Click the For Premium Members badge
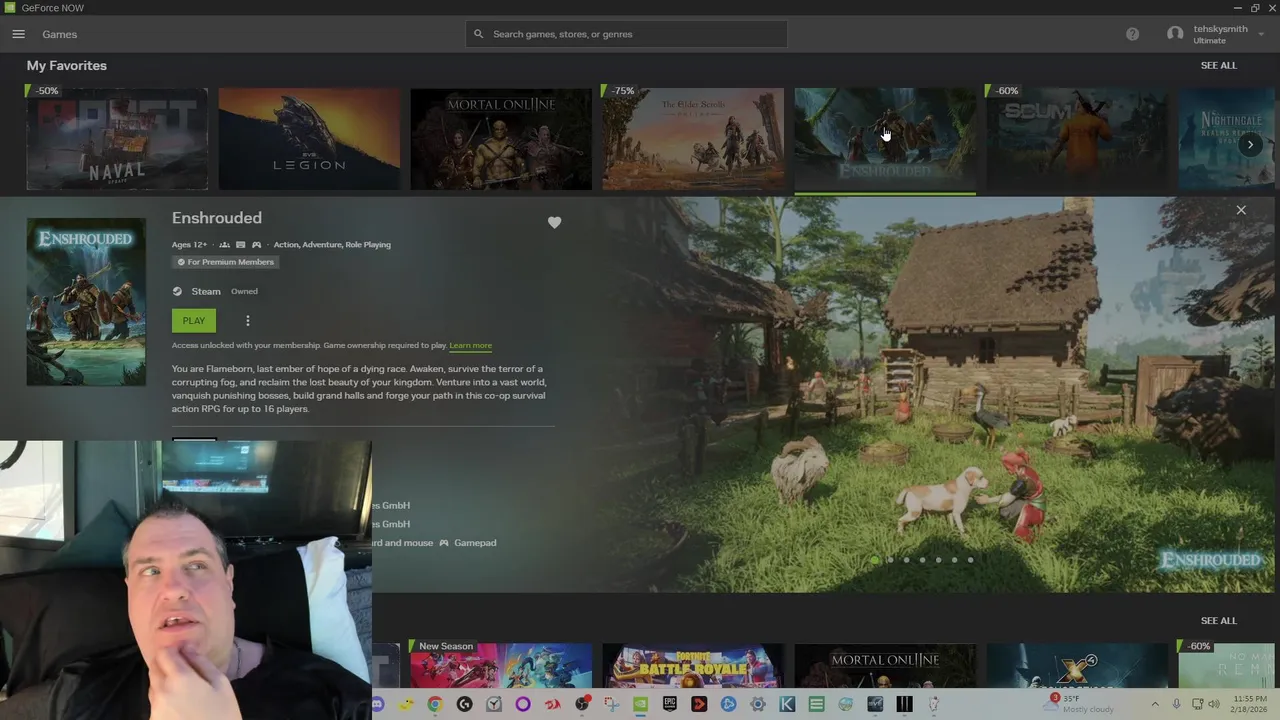Screen dimensions: 1280x720 [x=225, y=262]
